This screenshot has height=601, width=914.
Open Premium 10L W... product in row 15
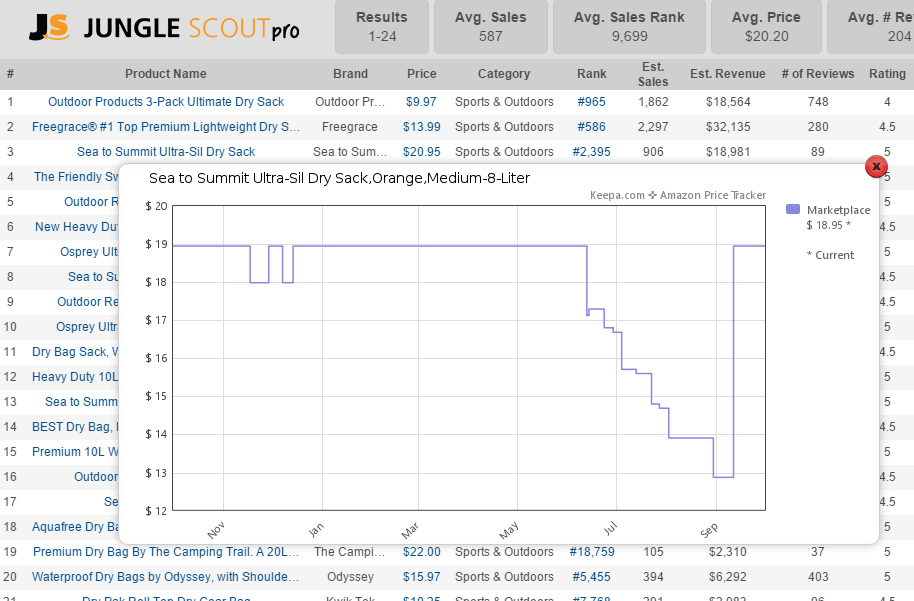click(x=75, y=452)
